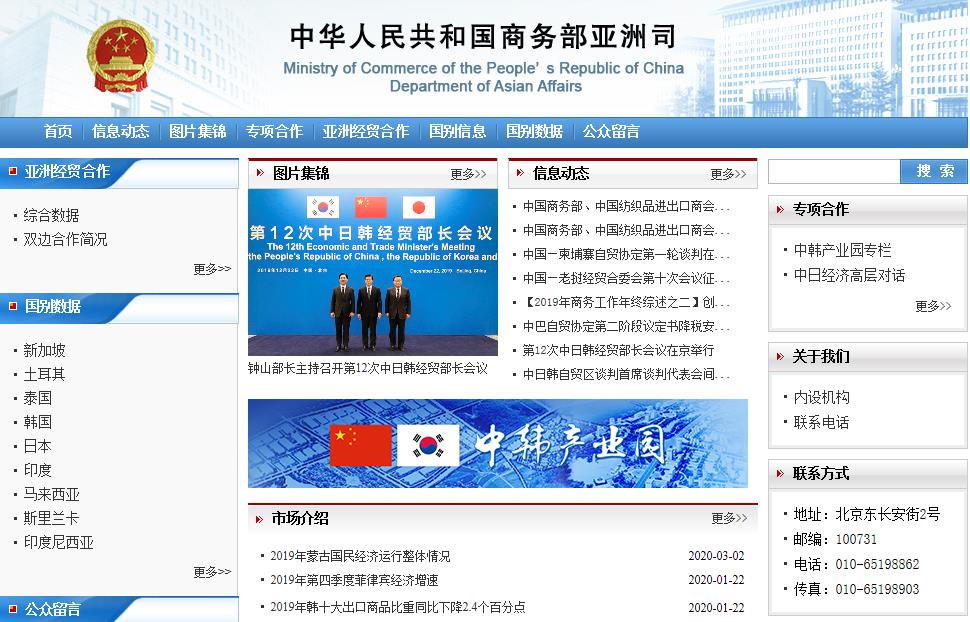Image resolution: width=970 pixels, height=622 pixels.
Task: Open the 首页 home menu item
Action: pyautogui.click(x=58, y=131)
